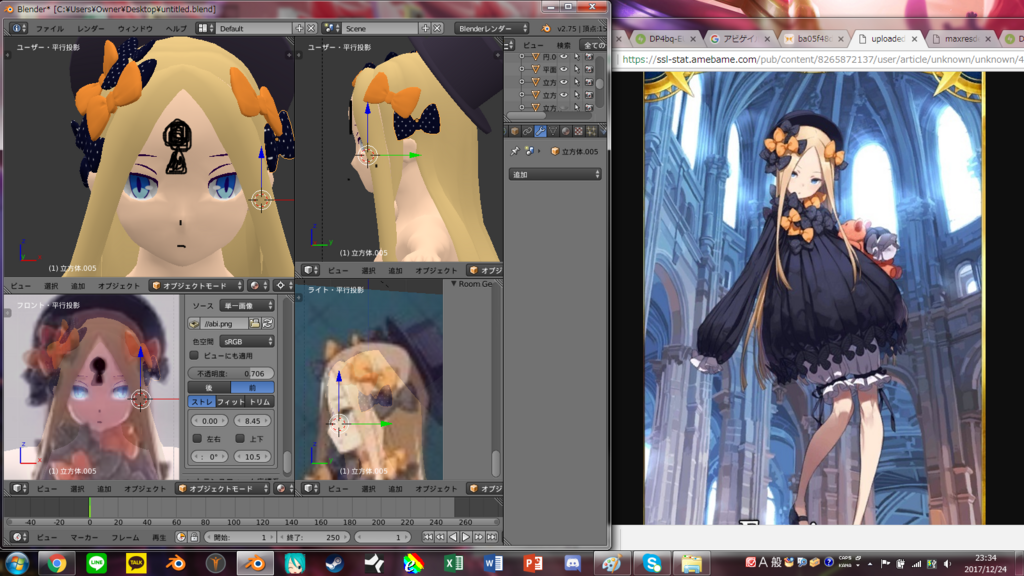The image size is (1024, 576).
Task: Open the Object (cube) properties tab
Action: coord(515,131)
